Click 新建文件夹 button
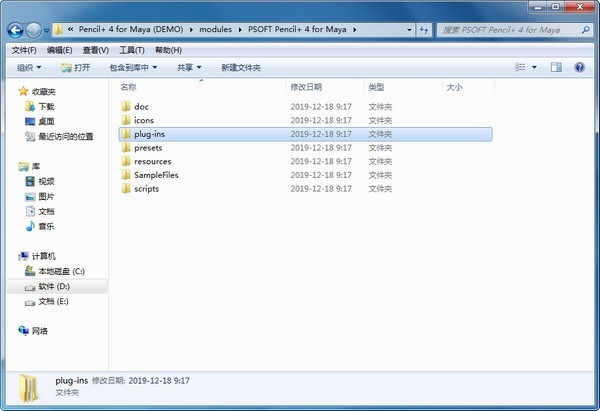This screenshot has width=600, height=411. click(241, 68)
